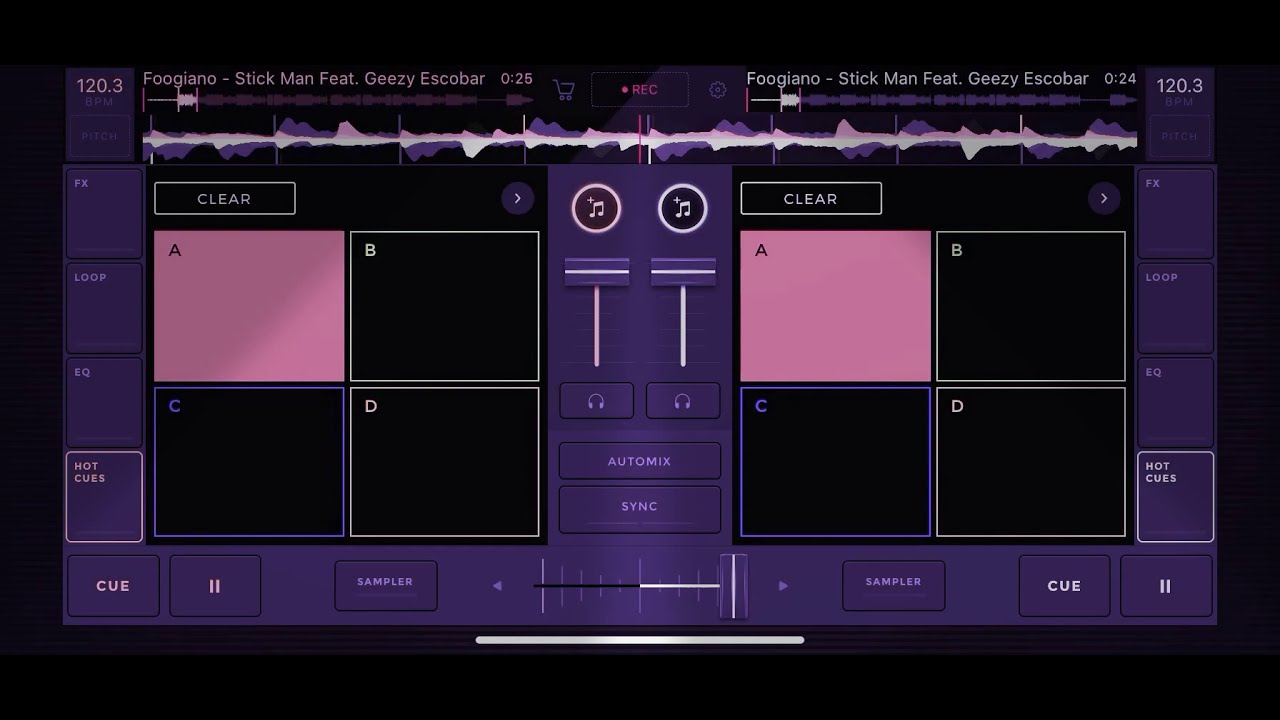Load a track to the right deck
Image resolution: width=1280 pixels, height=720 pixels.
tap(683, 208)
